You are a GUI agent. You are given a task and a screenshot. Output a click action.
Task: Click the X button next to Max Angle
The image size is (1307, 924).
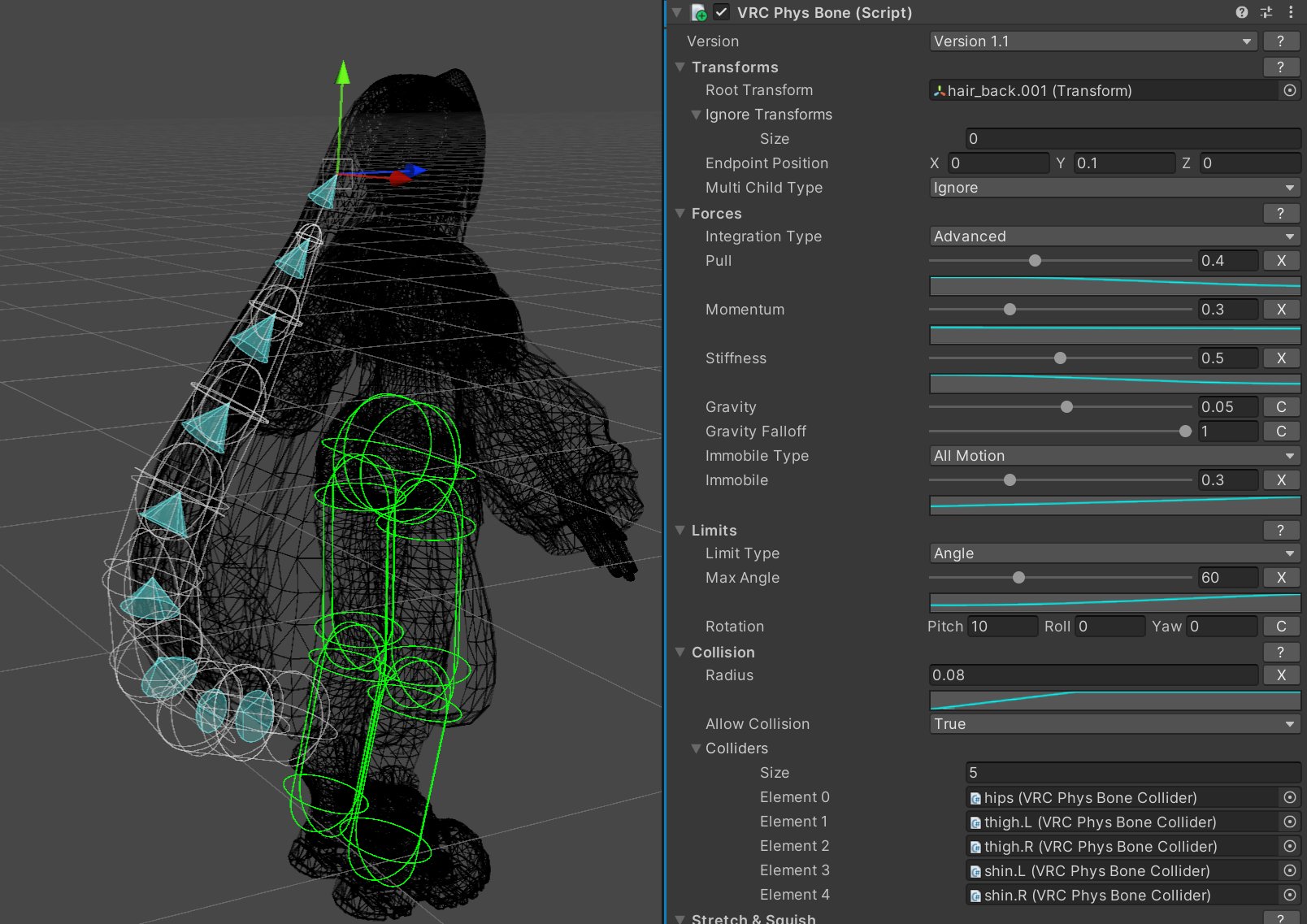point(1281,578)
